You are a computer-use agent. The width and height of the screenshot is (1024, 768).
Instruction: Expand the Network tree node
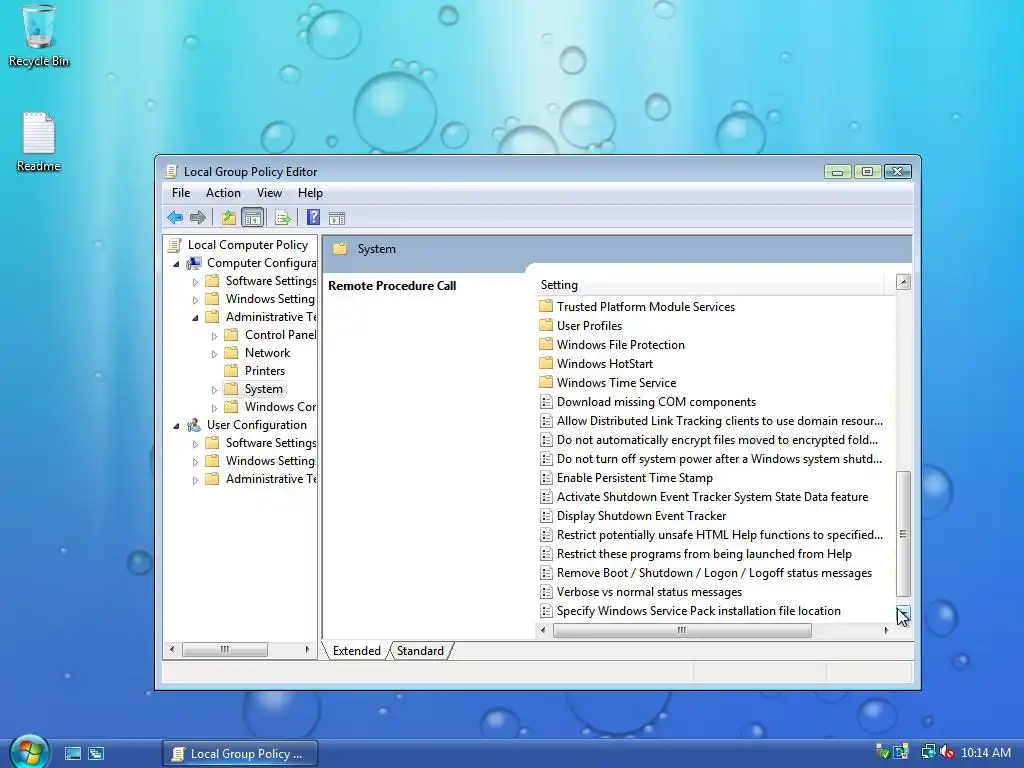coord(214,354)
